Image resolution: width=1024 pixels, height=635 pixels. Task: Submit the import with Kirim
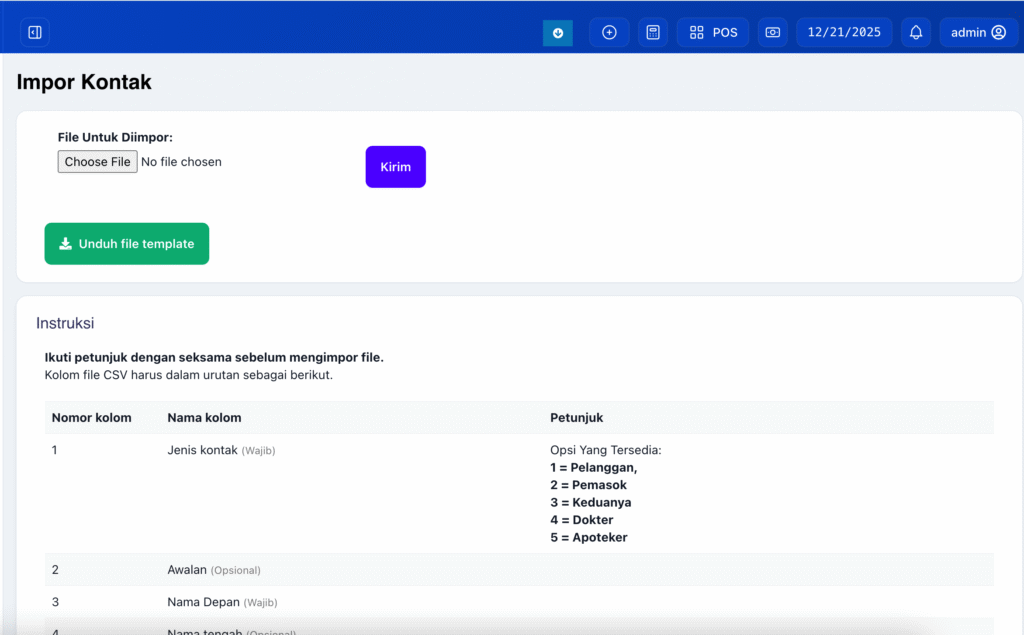tap(395, 167)
